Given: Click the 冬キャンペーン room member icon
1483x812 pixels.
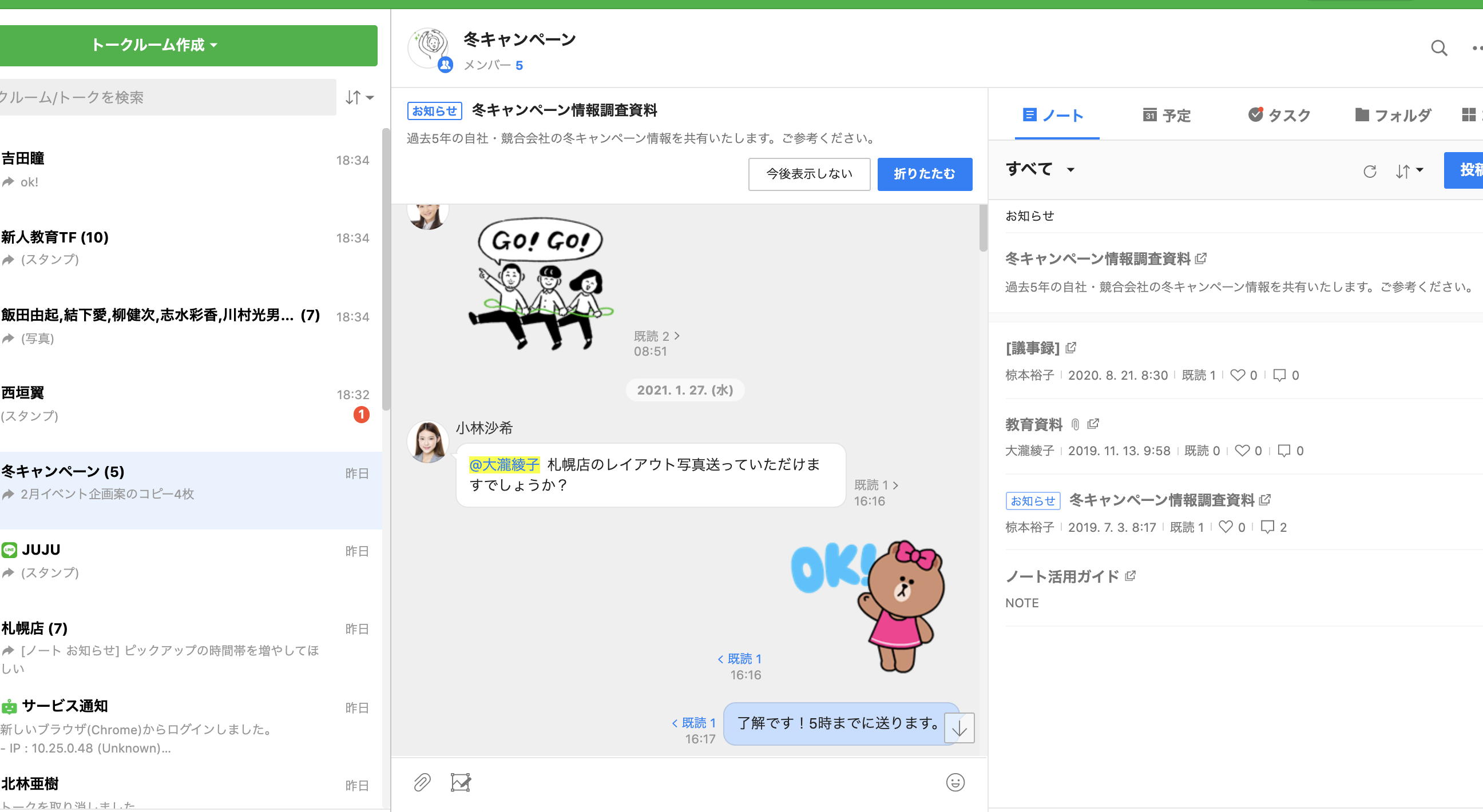Looking at the screenshot, I should [445, 65].
